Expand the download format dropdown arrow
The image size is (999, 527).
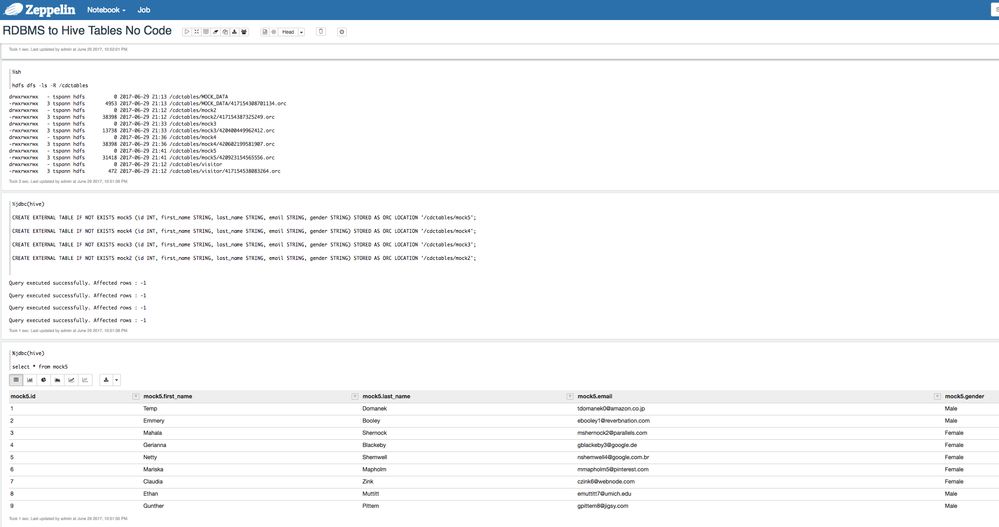click(x=116, y=380)
